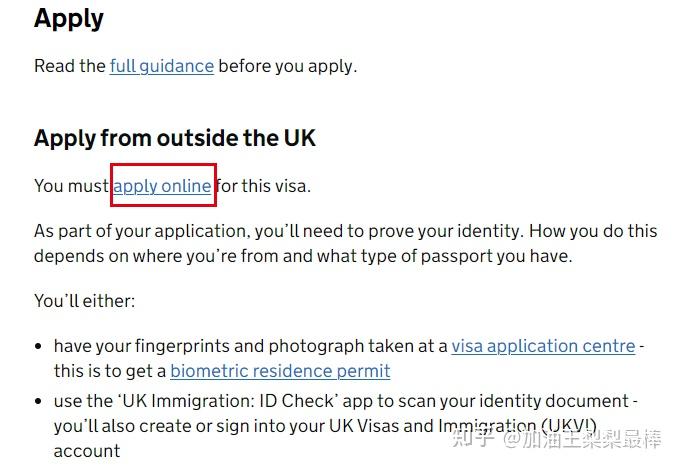The image size is (678, 466).
Task: Open the 'full guidance' link
Action: tap(161, 66)
